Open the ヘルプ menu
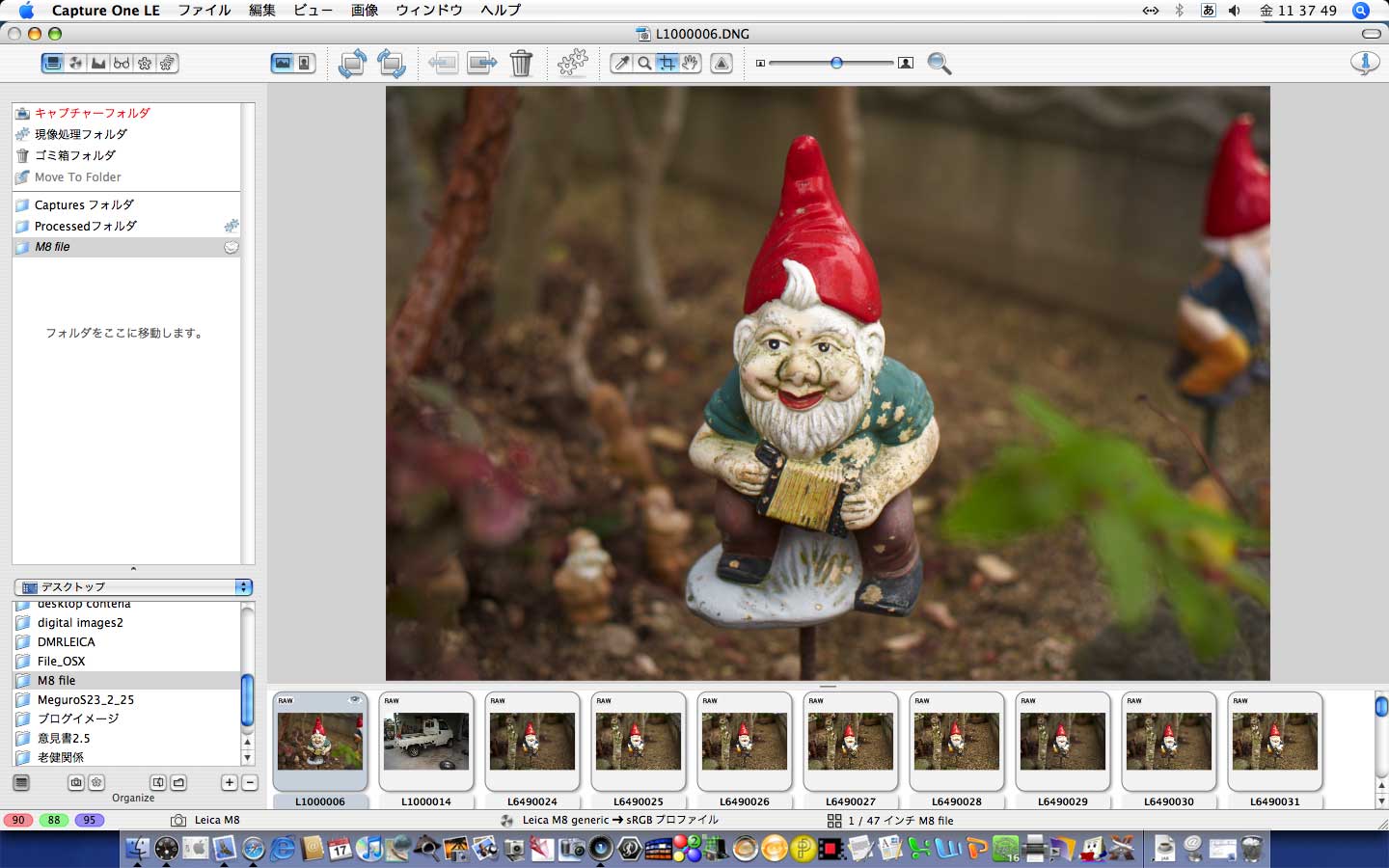This screenshot has width=1389, height=868. pyautogui.click(x=501, y=11)
